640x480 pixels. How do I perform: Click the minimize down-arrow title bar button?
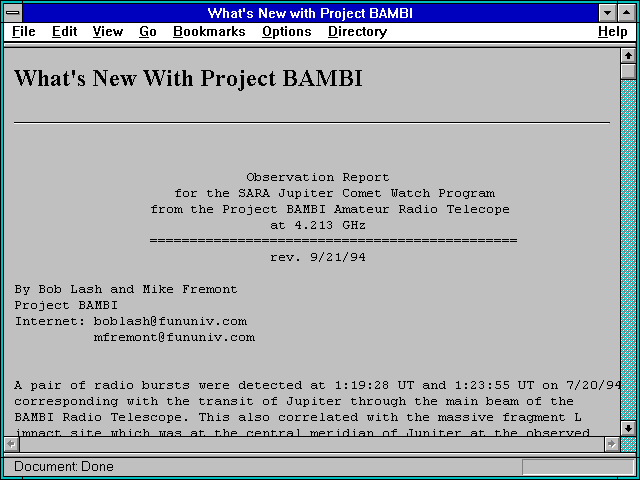607,13
